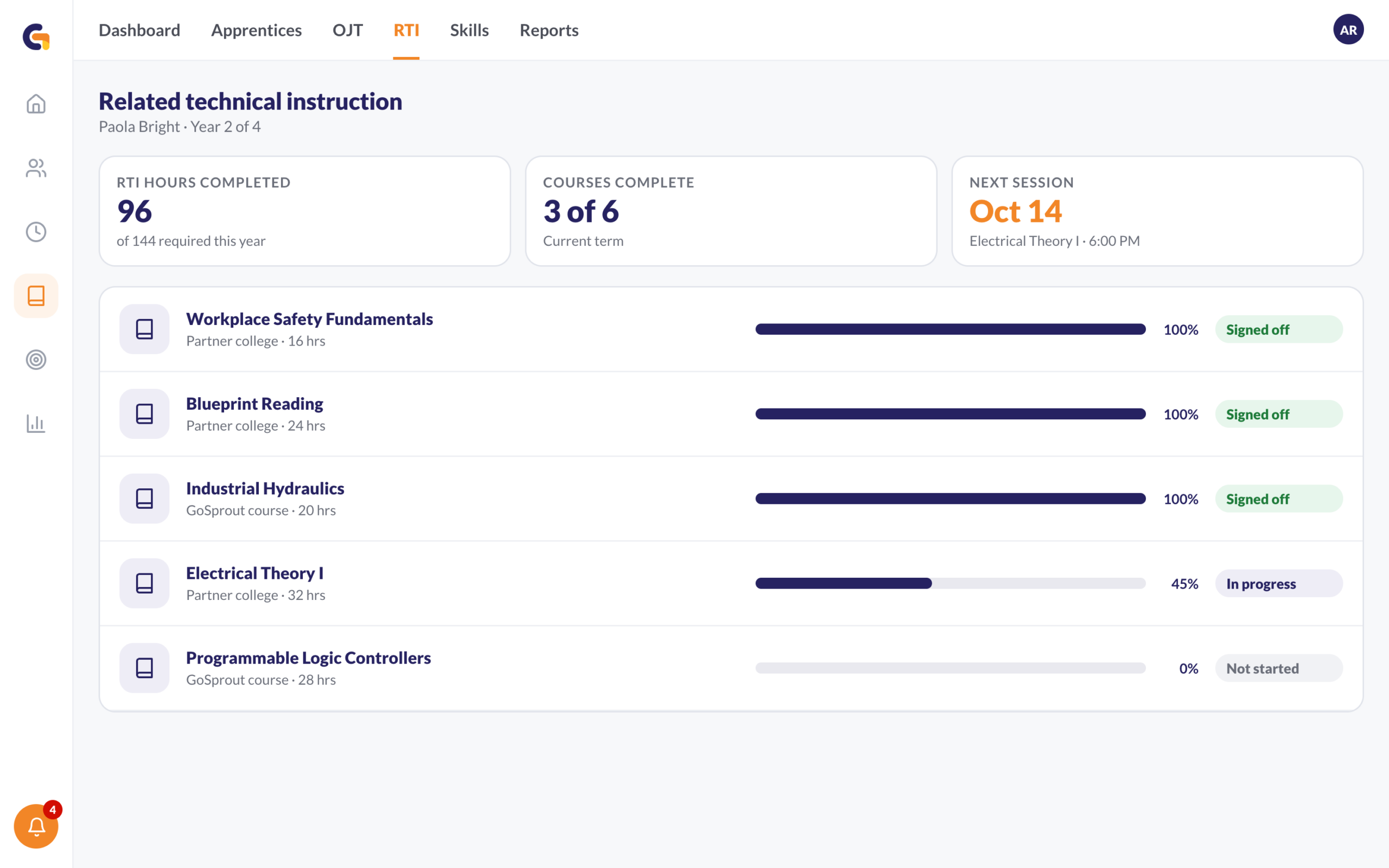Image resolution: width=1389 pixels, height=868 pixels.
Task: Click Signed off badge for Industrial Hydraulics
Action: tap(1279, 499)
